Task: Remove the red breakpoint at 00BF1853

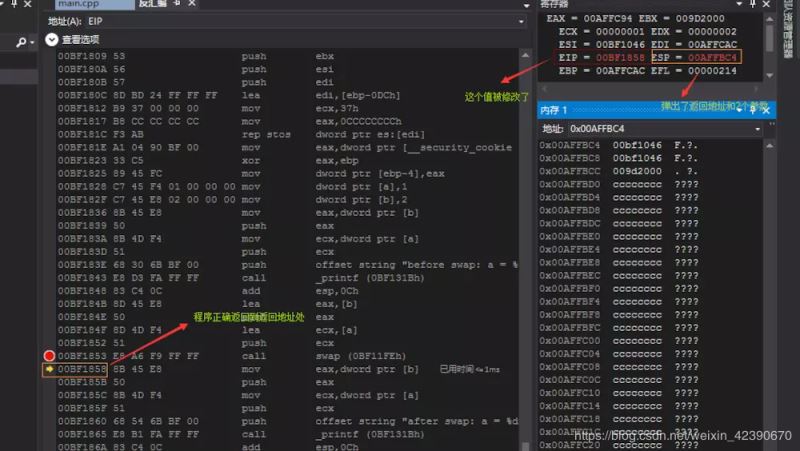Action: (49, 356)
